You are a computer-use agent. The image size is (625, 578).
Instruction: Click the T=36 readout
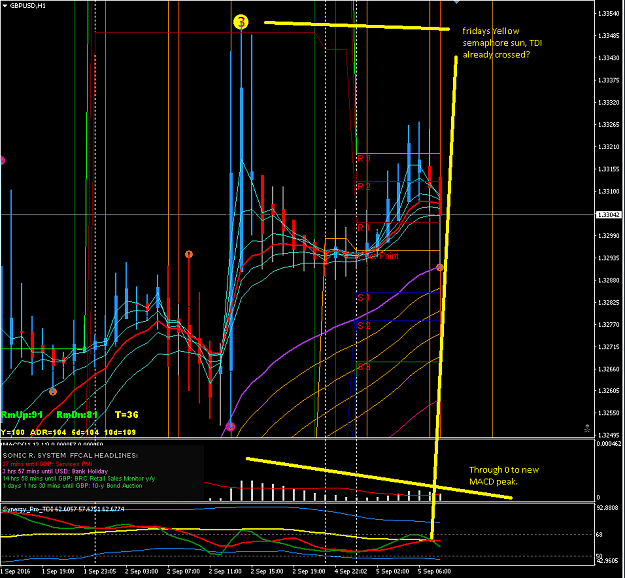(x=126, y=415)
